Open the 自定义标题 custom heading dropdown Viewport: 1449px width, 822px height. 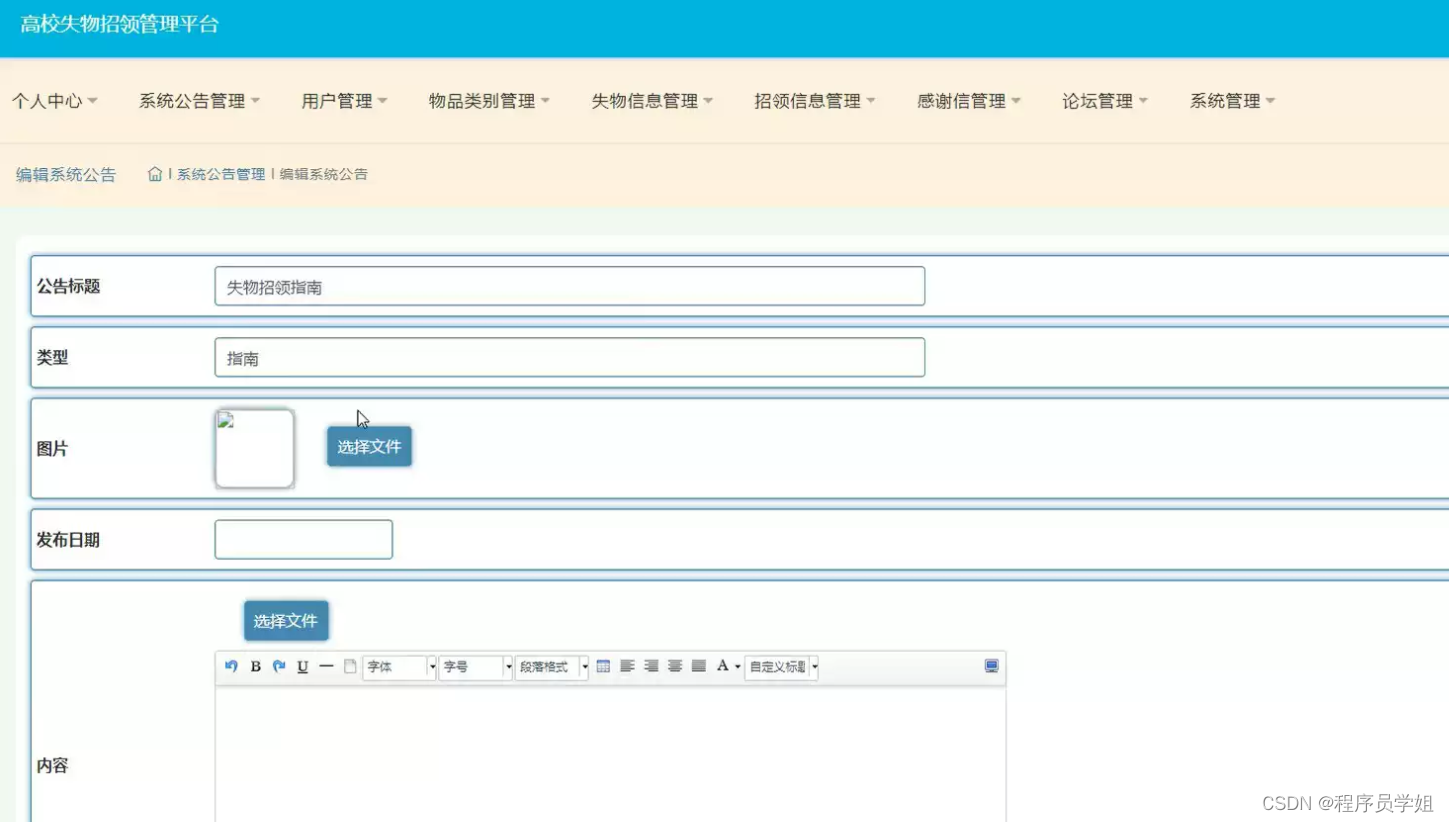click(x=782, y=667)
